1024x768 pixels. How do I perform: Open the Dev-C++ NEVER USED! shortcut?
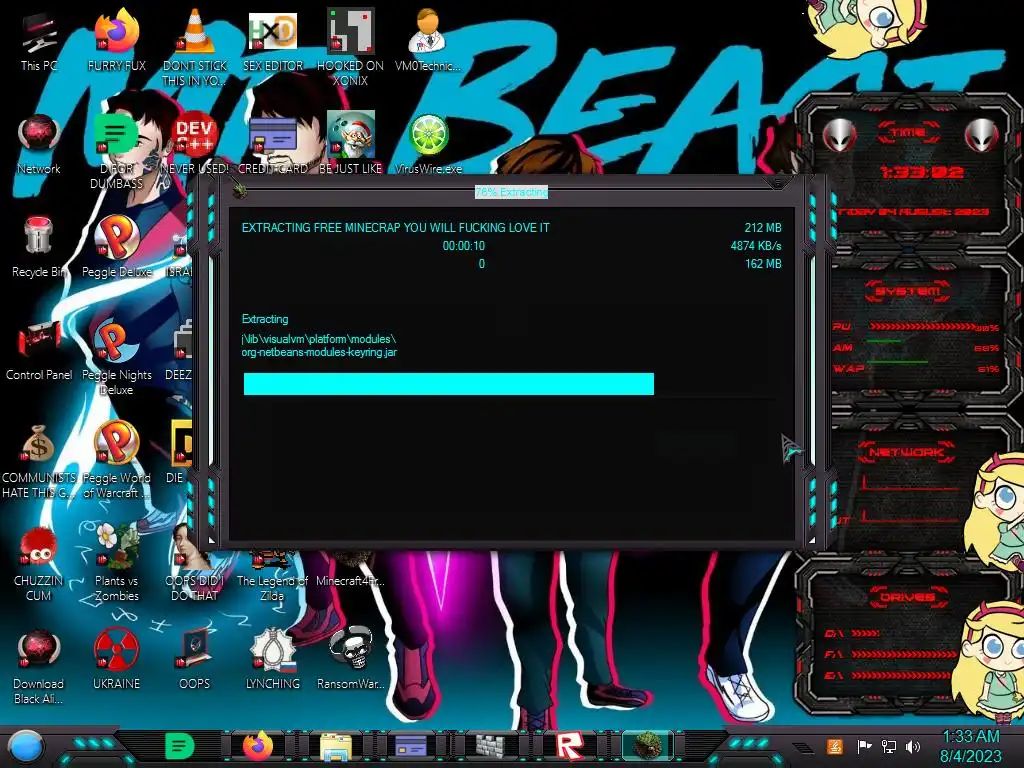pos(195,144)
